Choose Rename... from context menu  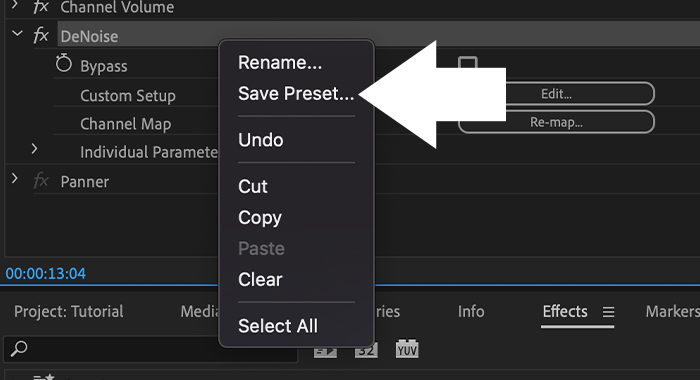point(280,63)
